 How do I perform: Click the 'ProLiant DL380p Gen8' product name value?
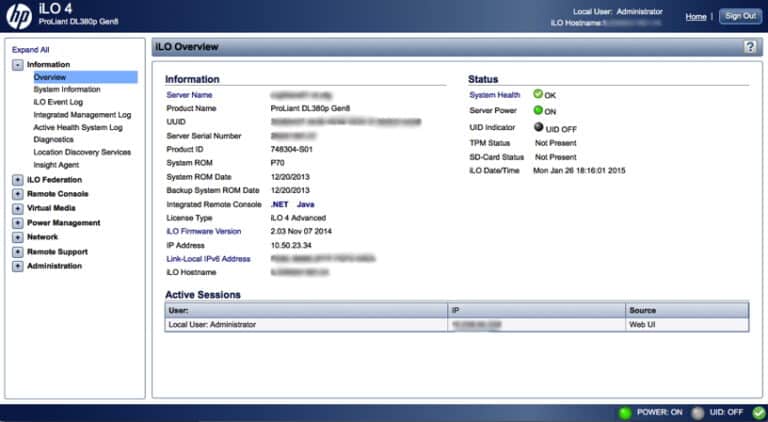click(x=310, y=108)
